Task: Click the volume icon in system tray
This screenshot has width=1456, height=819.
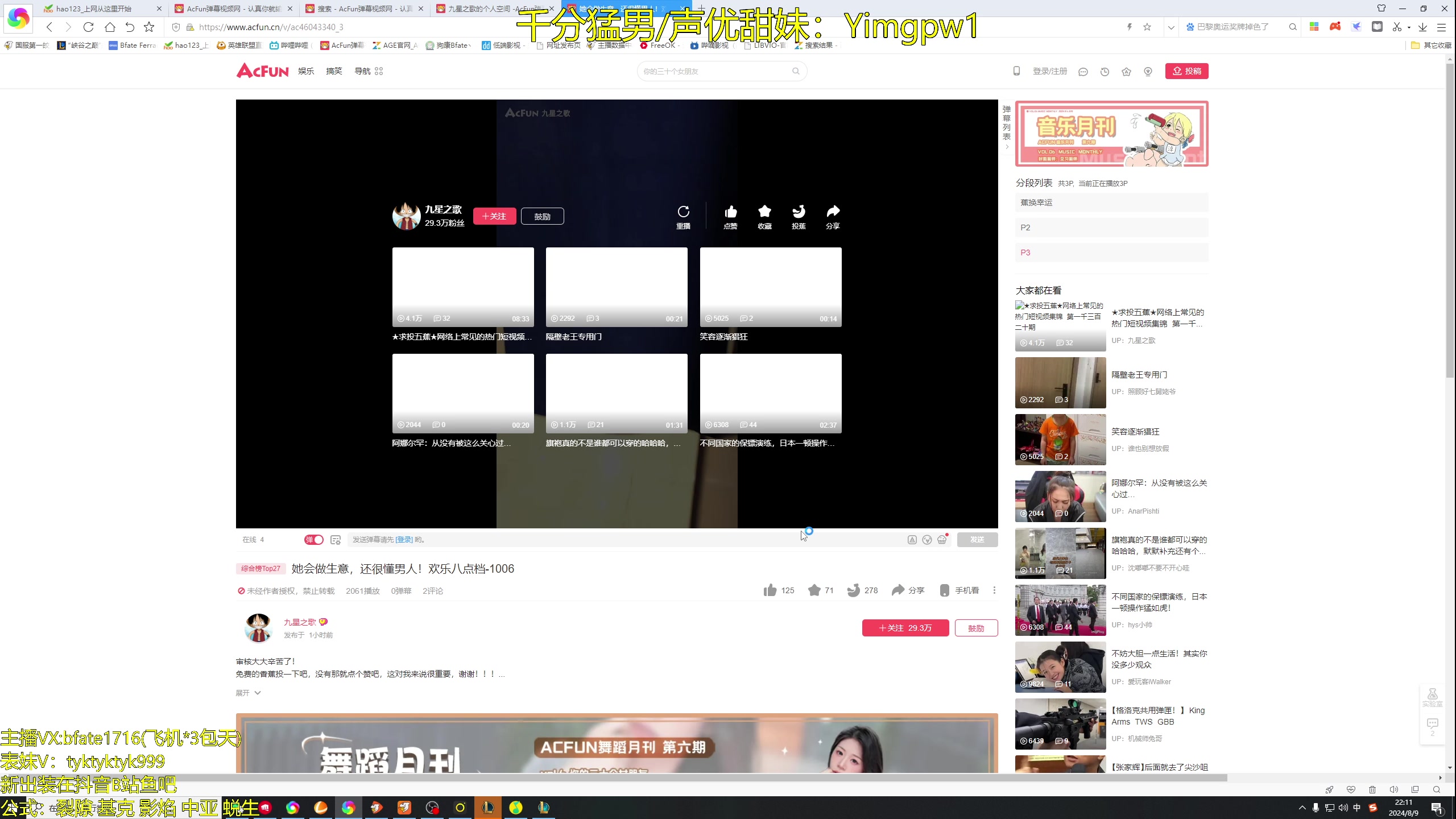Action: (1343, 808)
